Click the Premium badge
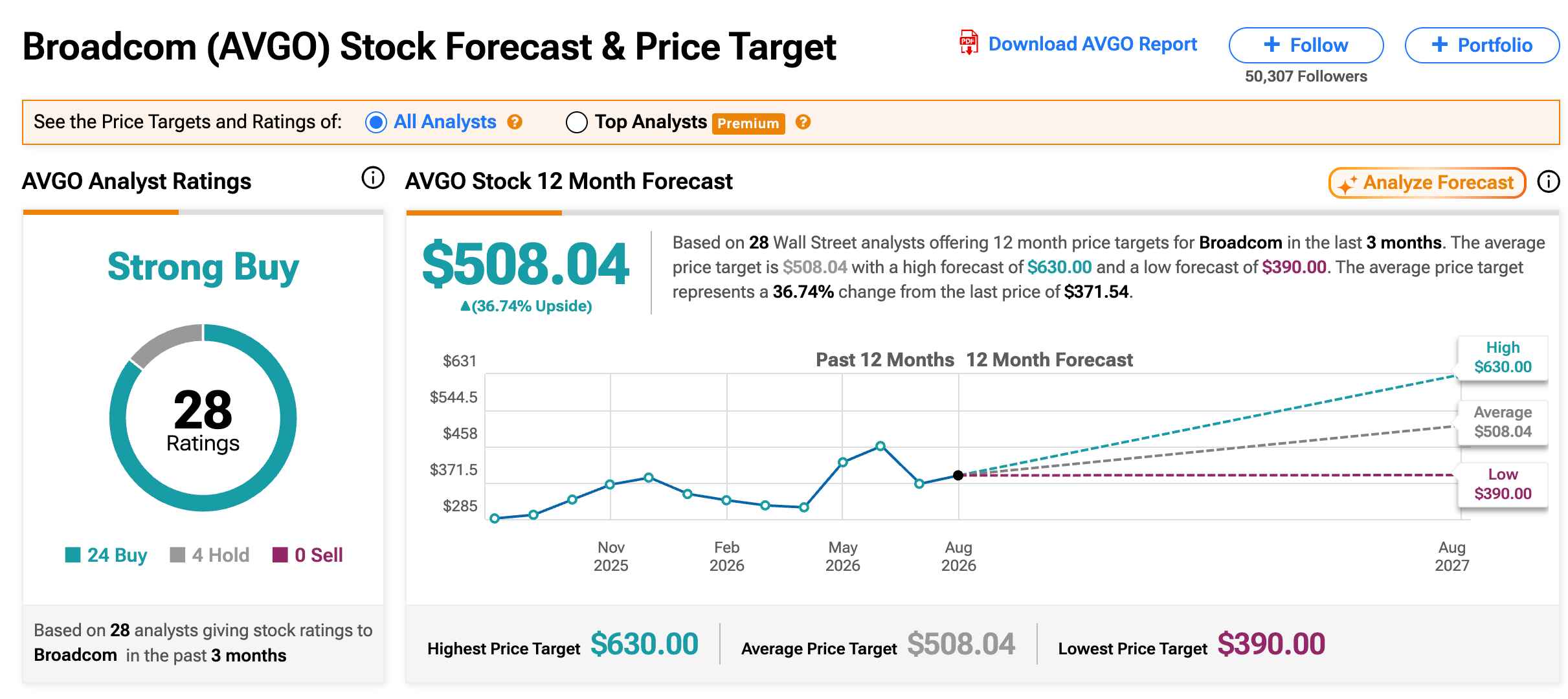 (748, 123)
